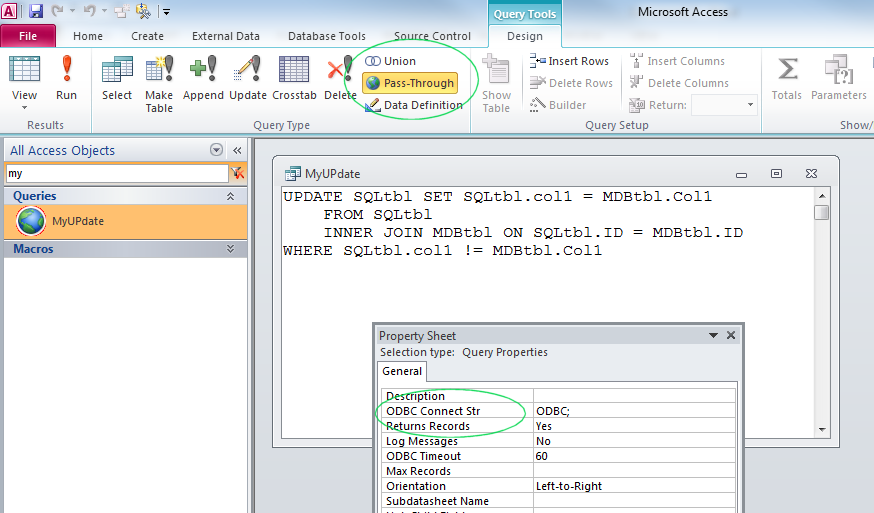Expand the Macros group

point(230,249)
